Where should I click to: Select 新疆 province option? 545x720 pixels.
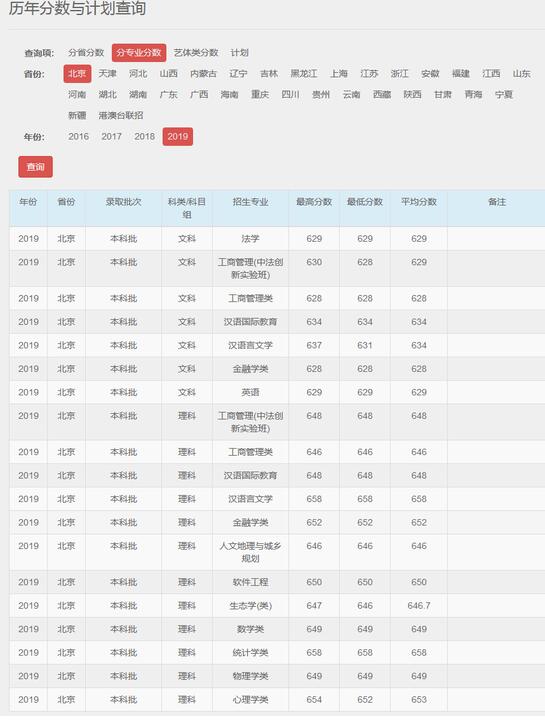click(x=77, y=115)
